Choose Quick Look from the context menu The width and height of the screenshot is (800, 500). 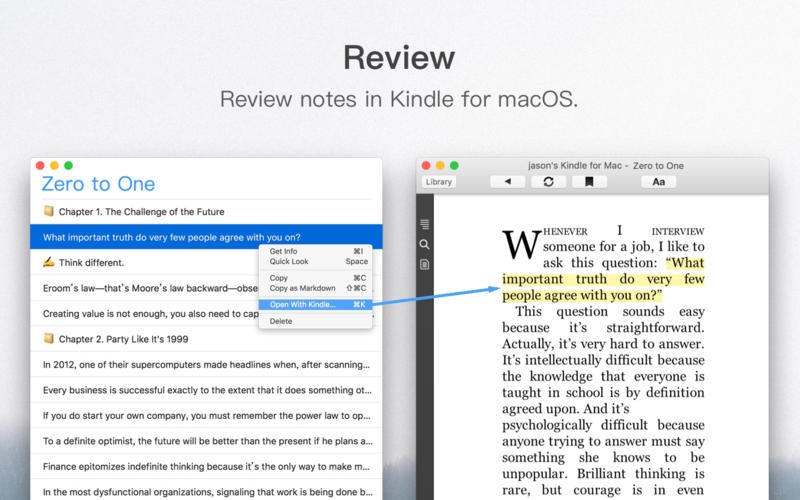[316, 261]
